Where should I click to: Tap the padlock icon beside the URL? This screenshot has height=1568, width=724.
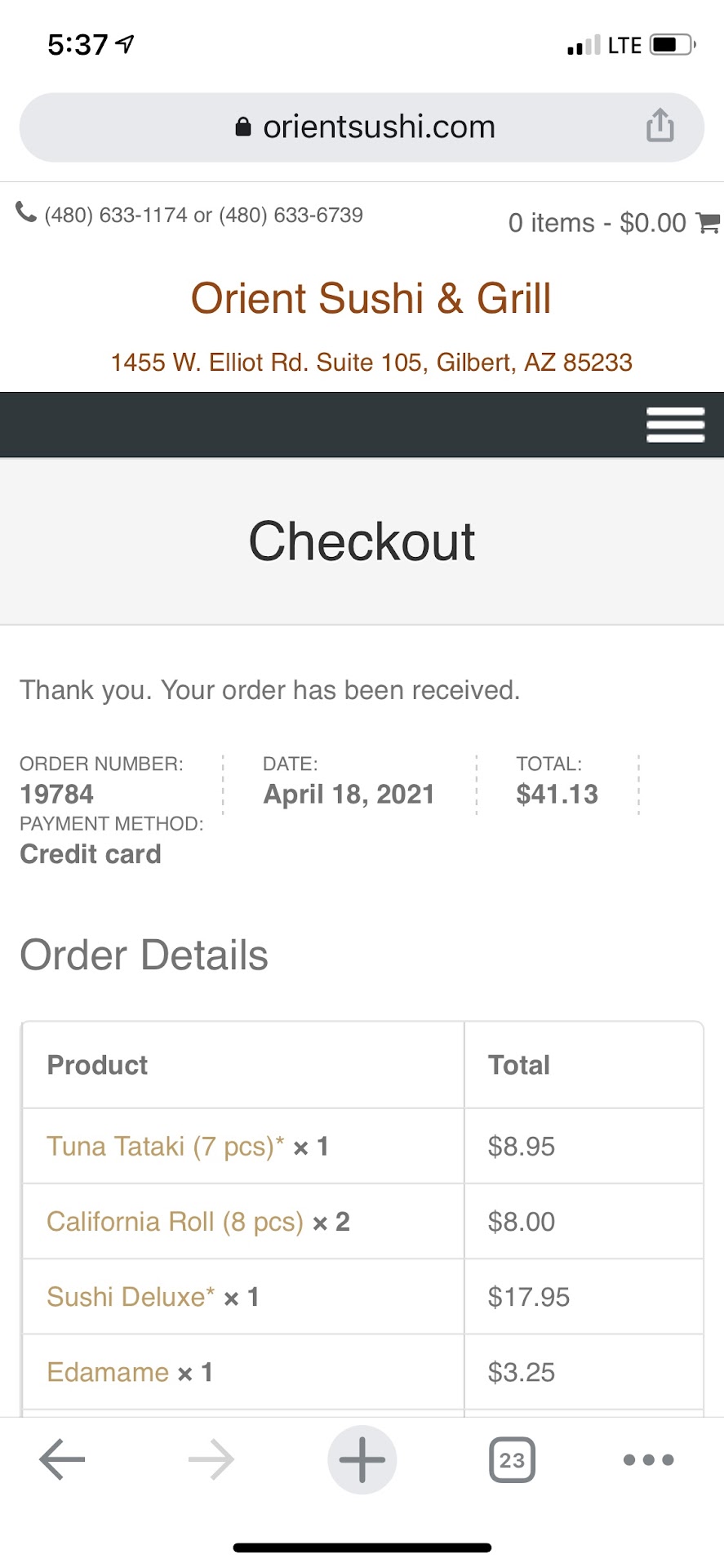tap(242, 127)
